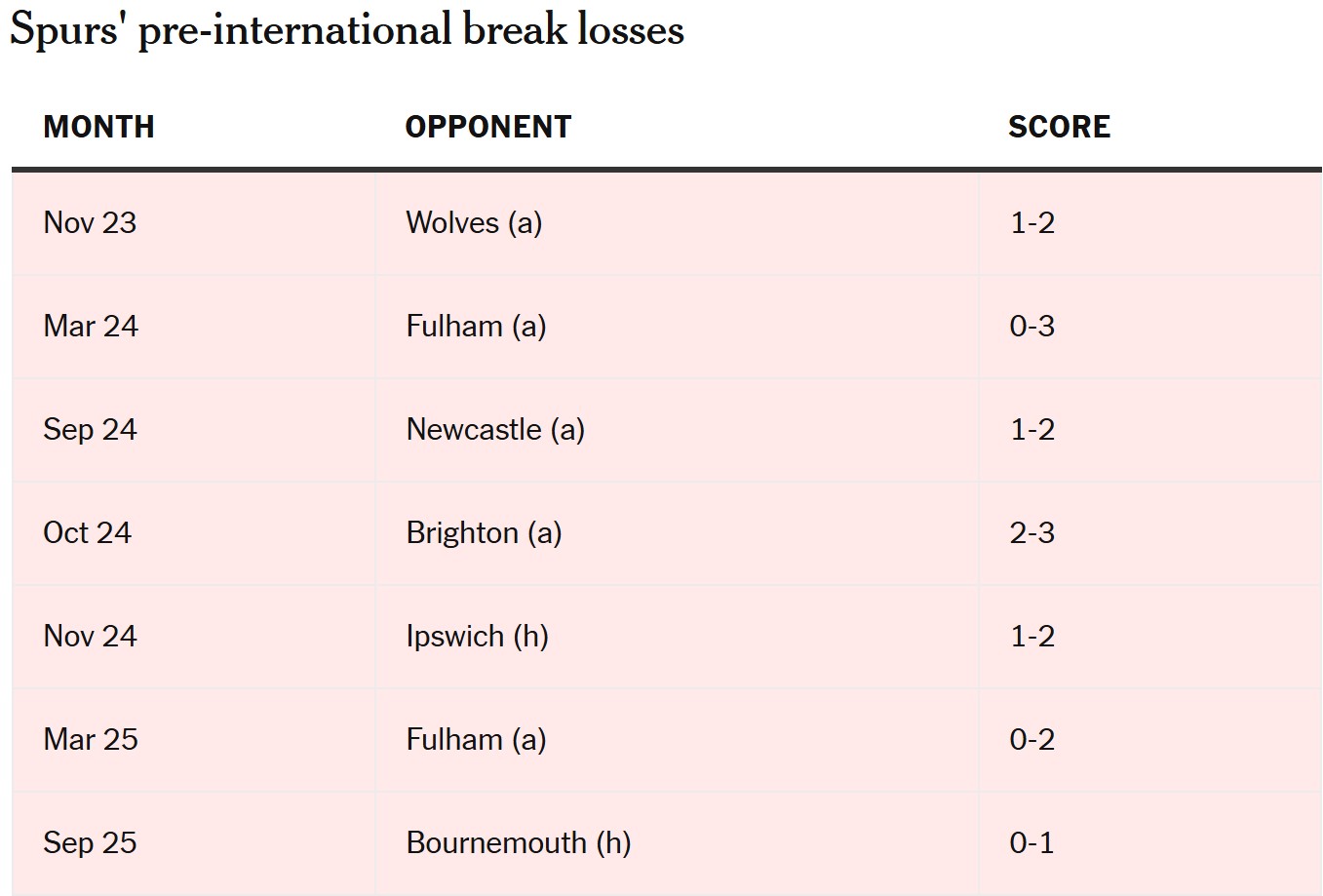This screenshot has width=1323, height=896.
Task: Click the Nov 24 month cell
Action: pos(90,636)
